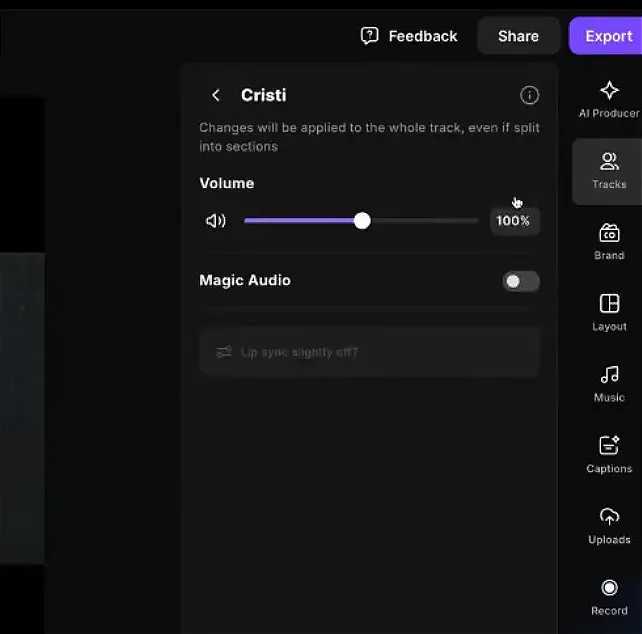Mute with the volume speaker icon
642x634 pixels.
[x=215, y=221]
